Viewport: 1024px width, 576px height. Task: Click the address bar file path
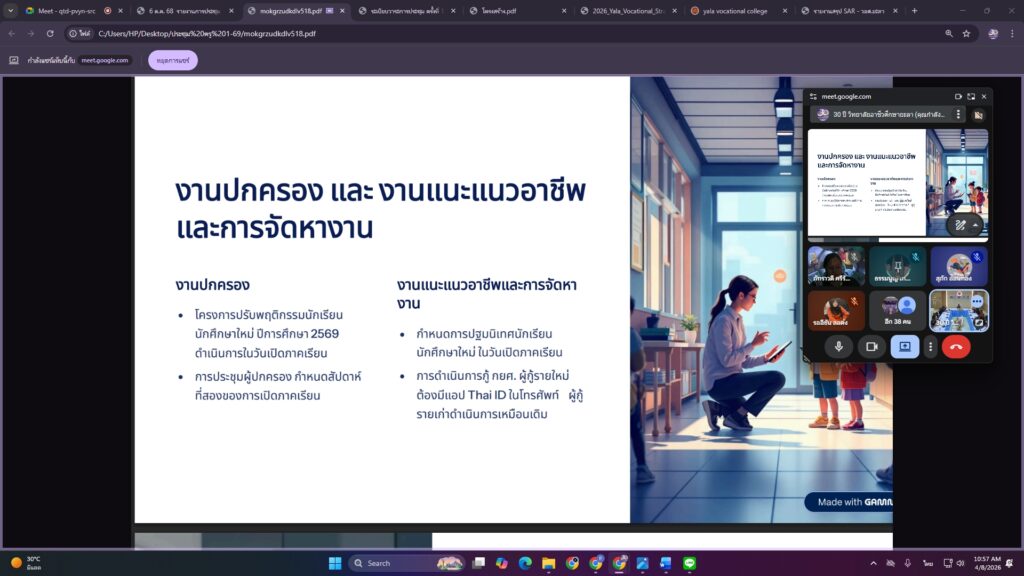[x=206, y=33]
